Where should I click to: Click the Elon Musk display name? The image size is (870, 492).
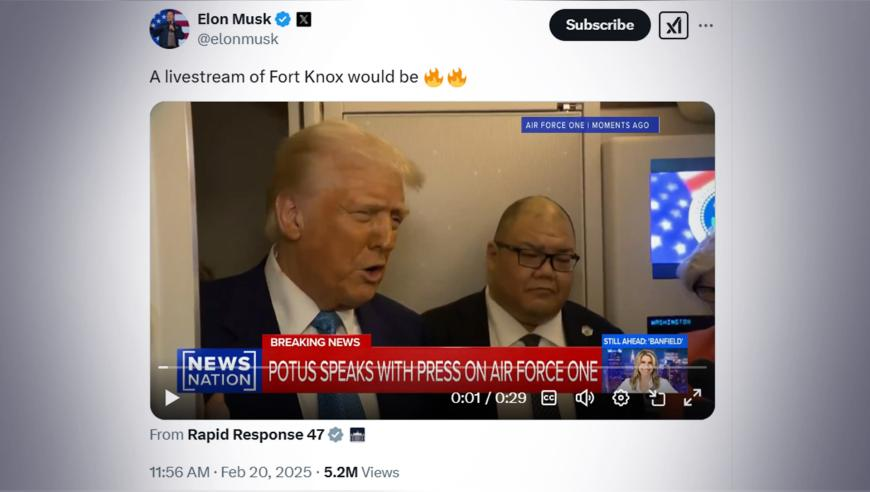pos(234,19)
